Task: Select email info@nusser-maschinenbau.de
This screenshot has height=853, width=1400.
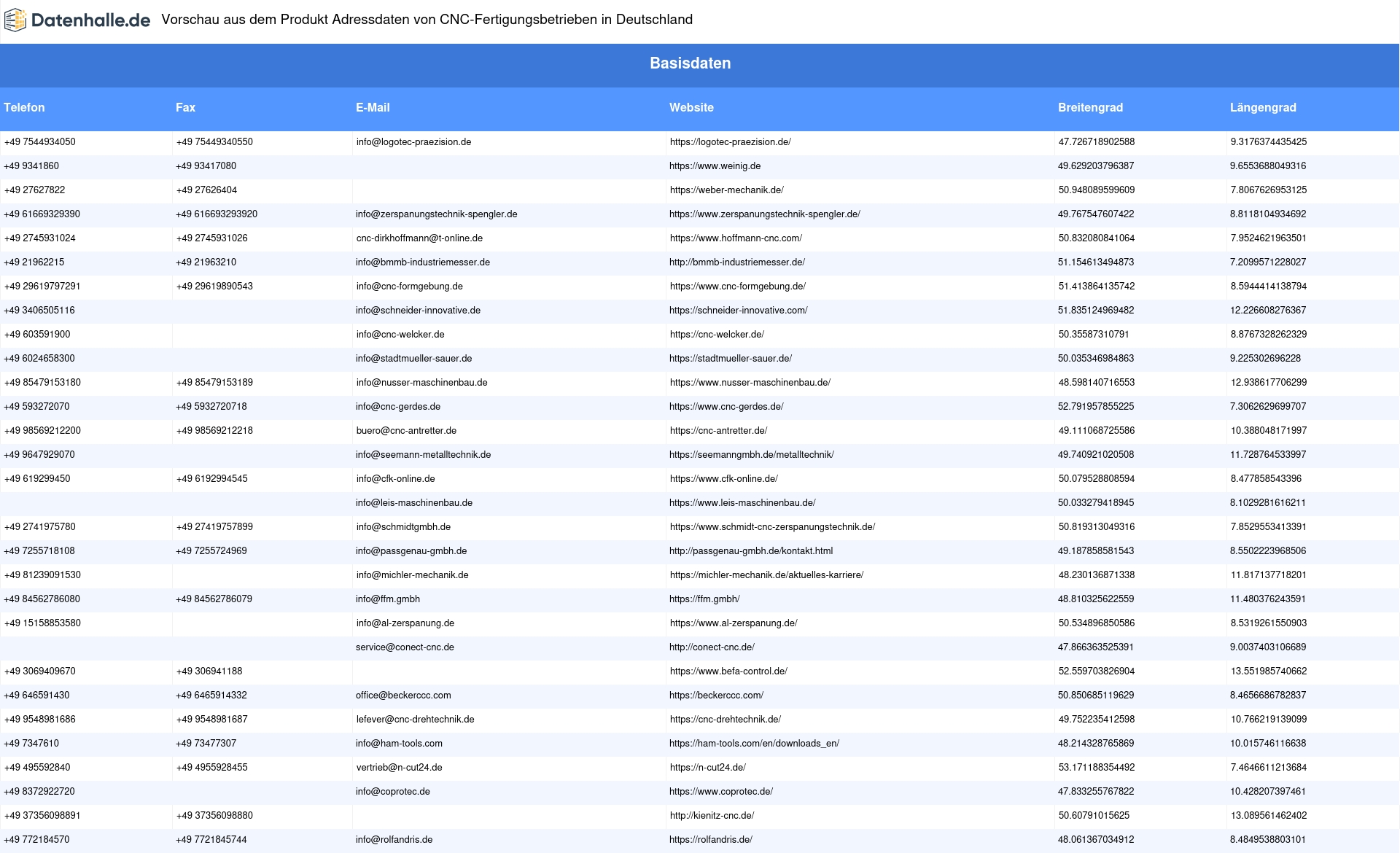Action: click(x=422, y=383)
